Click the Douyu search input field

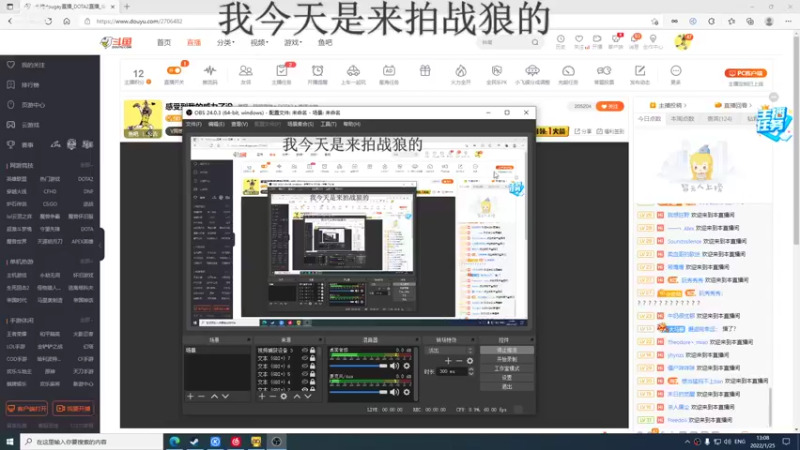click(504, 42)
